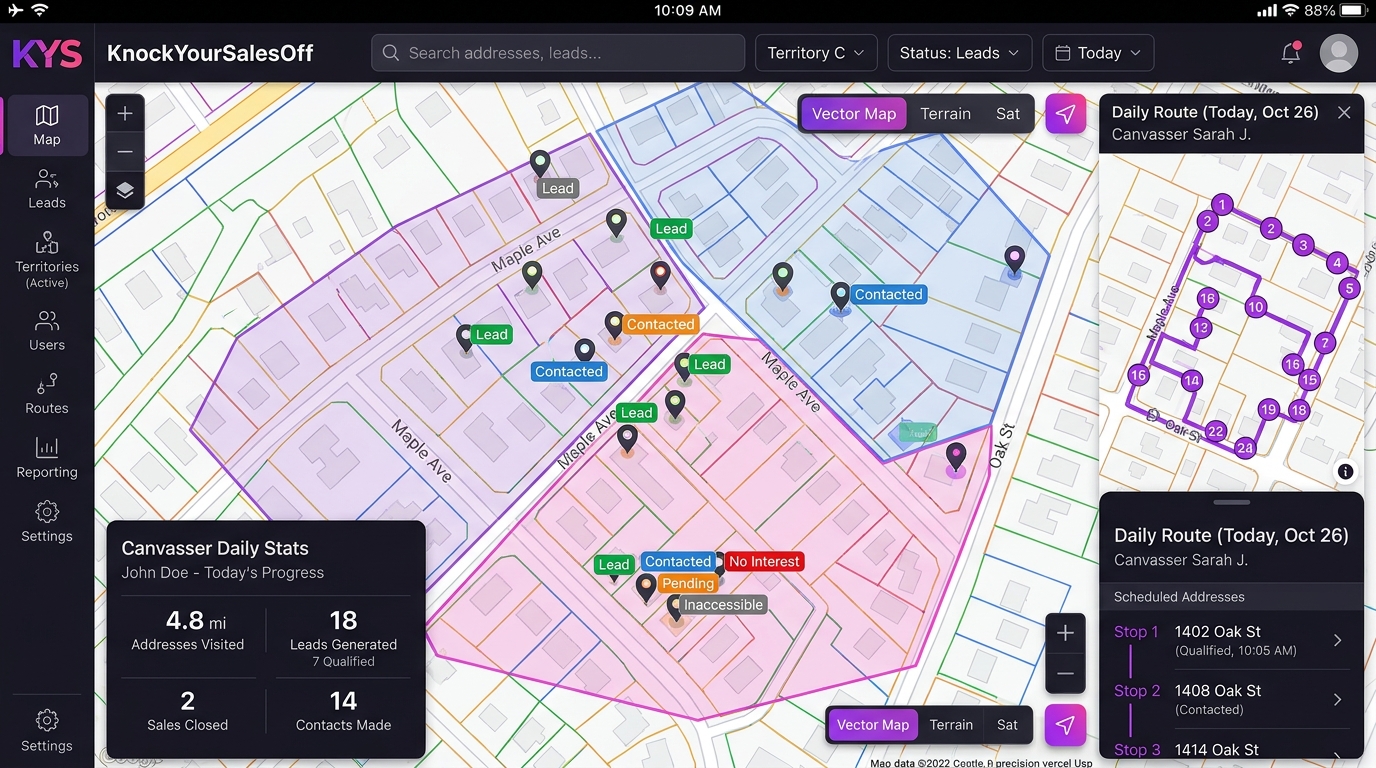Open the Reporting section
The image size is (1376, 768).
(x=47, y=458)
